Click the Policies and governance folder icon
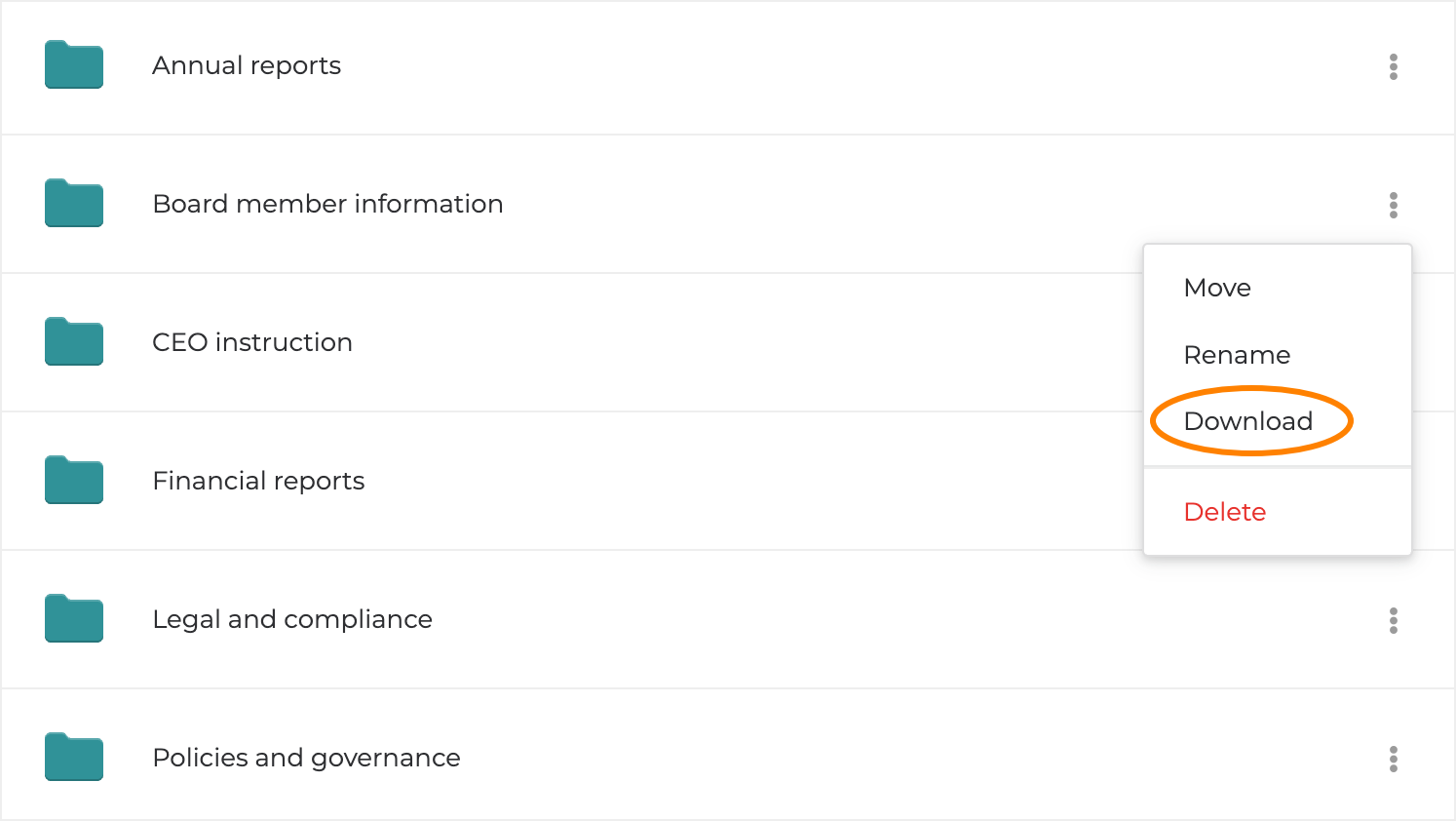This screenshot has width=1456, height=821. coord(74,758)
